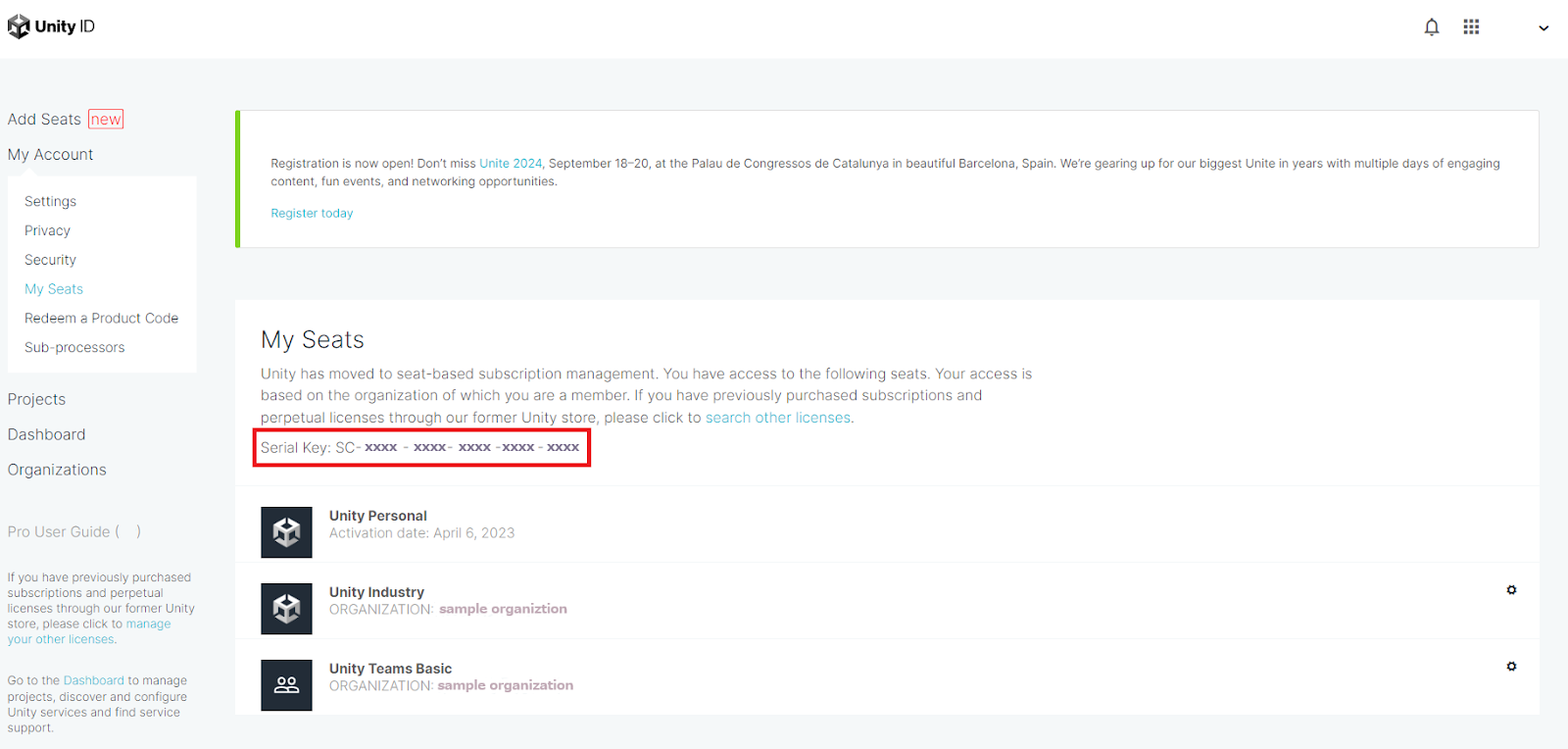
Task: Open Add Seats in sidebar
Action: pos(45,120)
